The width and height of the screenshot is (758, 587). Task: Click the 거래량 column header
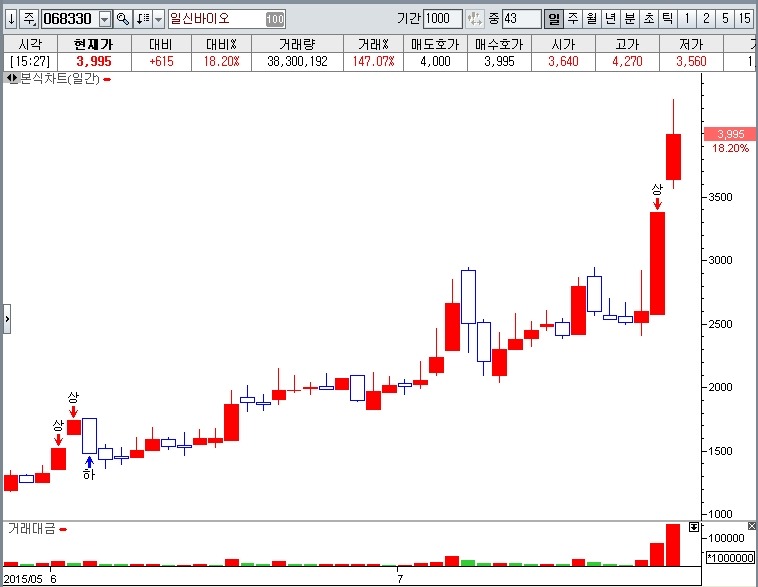(x=297, y=44)
